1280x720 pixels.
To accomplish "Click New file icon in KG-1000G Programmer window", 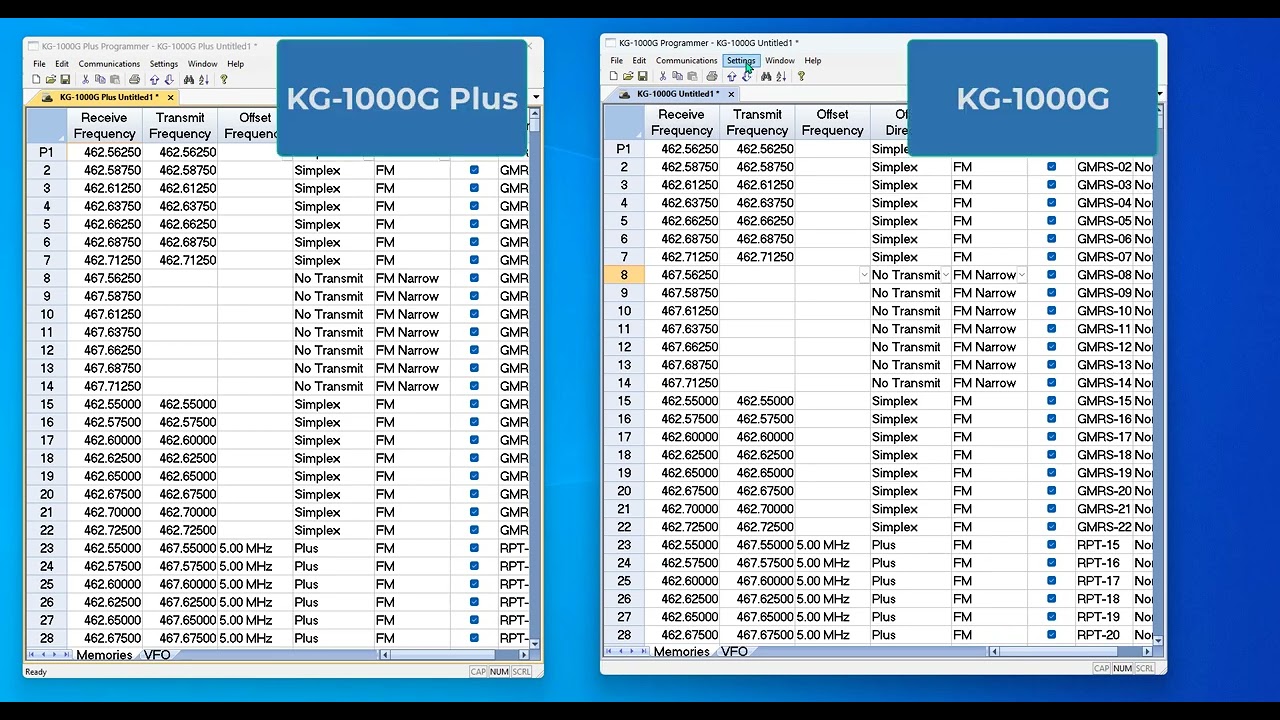I will click(x=614, y=76).
